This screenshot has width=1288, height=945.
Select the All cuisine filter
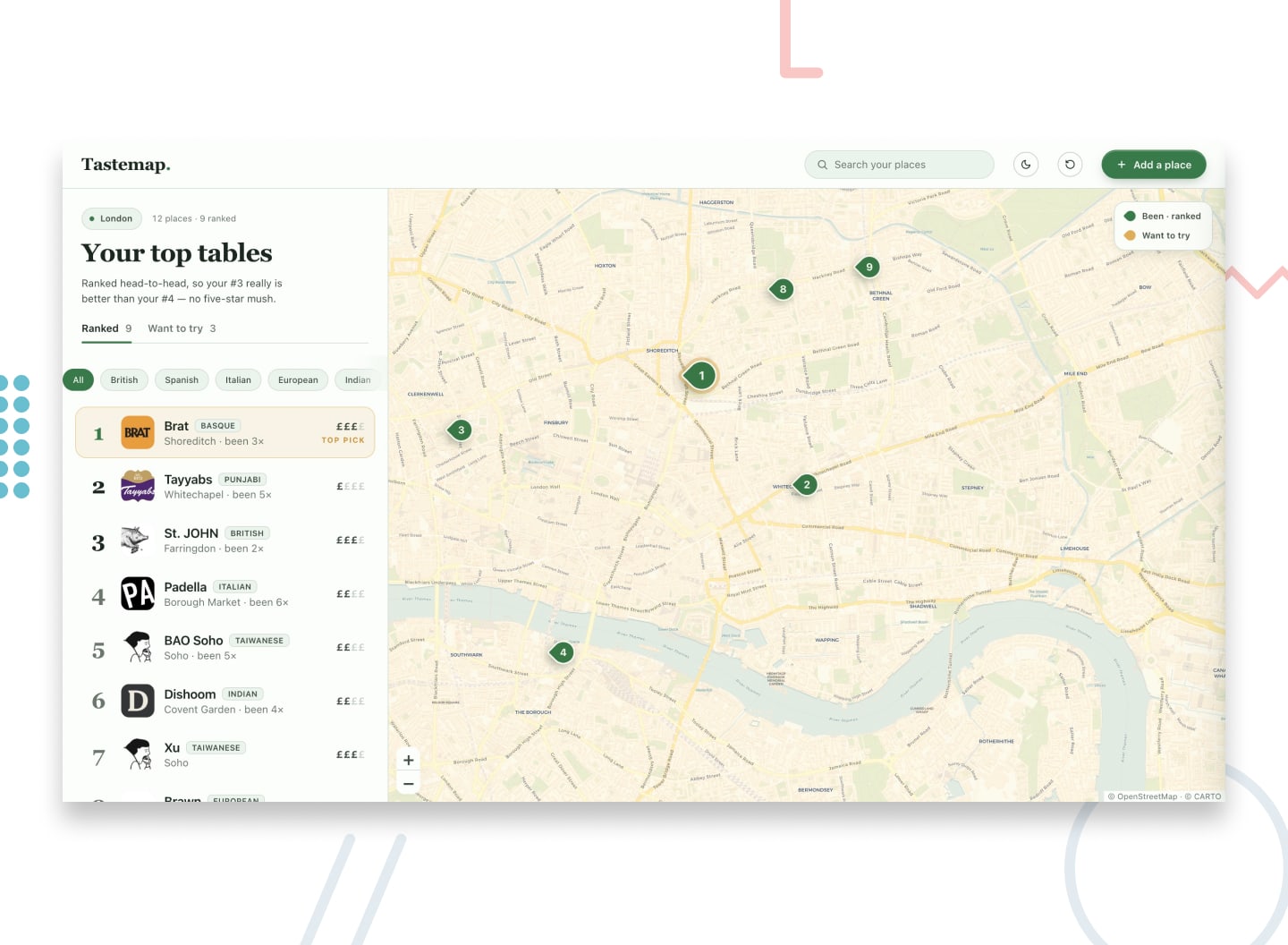[79, 380]
